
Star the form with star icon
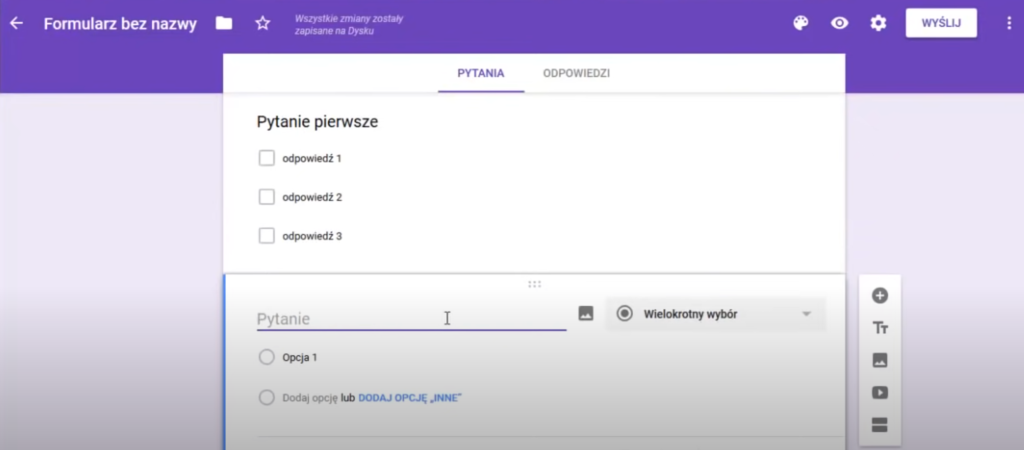pyautogui.click(x=263, y=24)
